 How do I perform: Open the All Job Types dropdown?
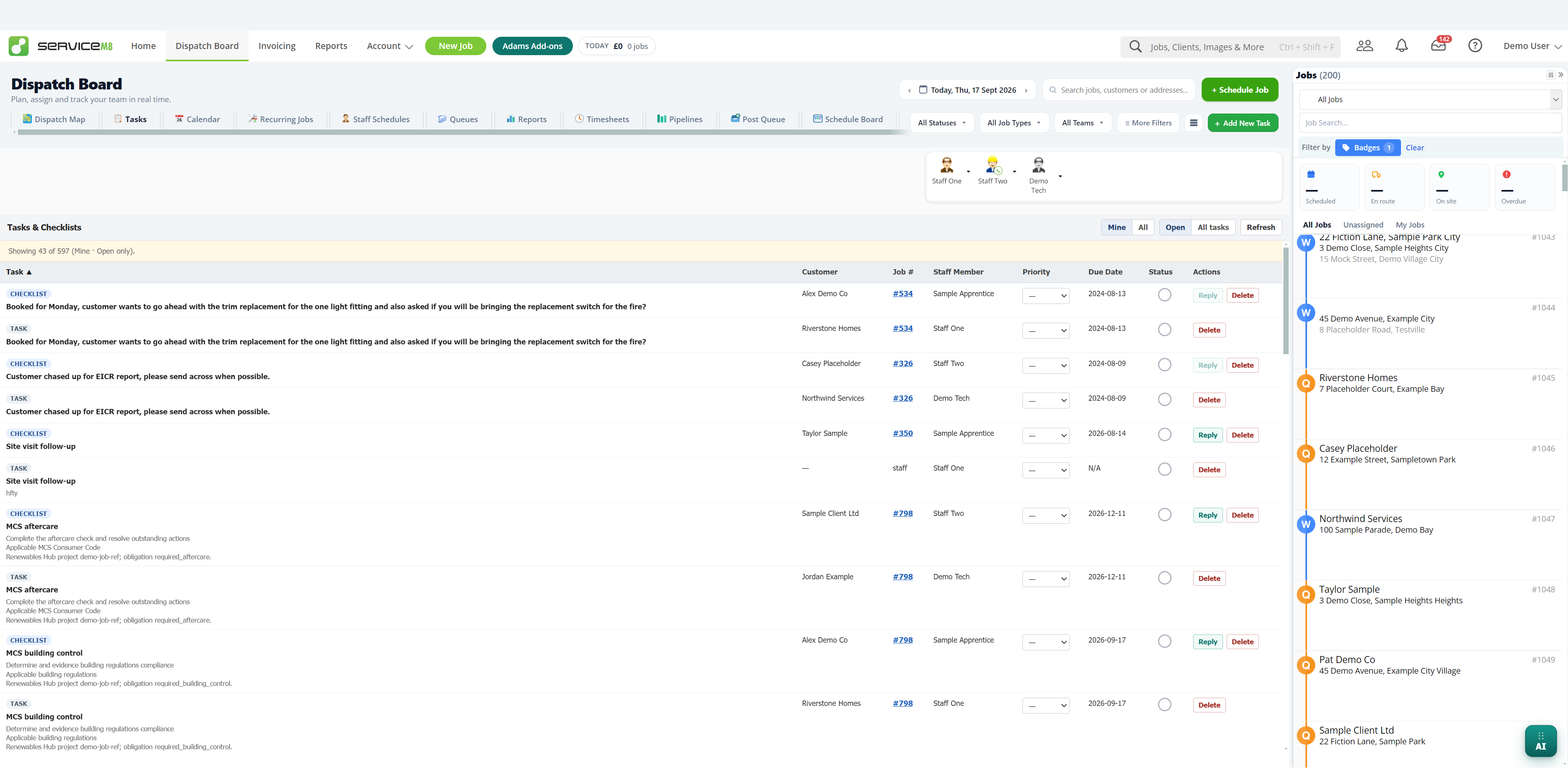point(1013,123)
